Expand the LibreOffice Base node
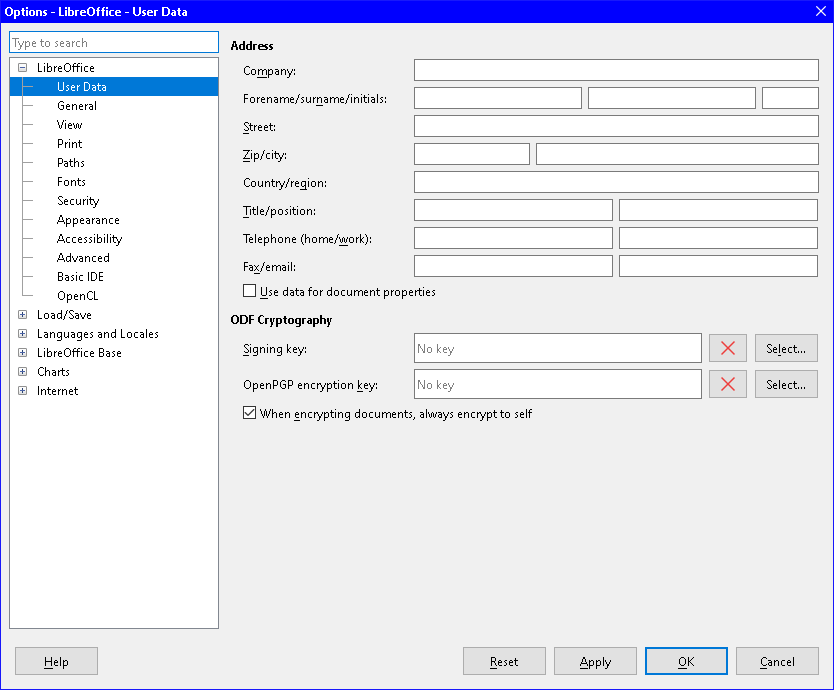This screenshot has width=834, height=690. (x=22, y=353)
